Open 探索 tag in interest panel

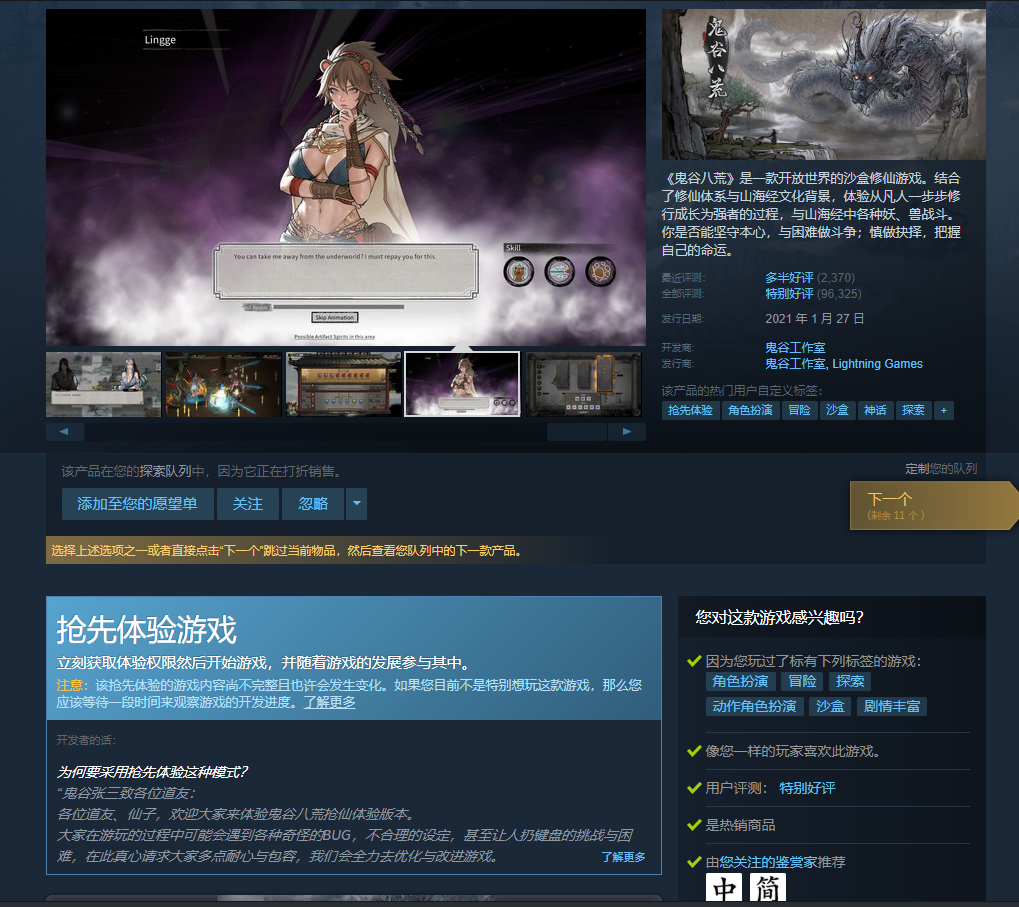(850, 682)
